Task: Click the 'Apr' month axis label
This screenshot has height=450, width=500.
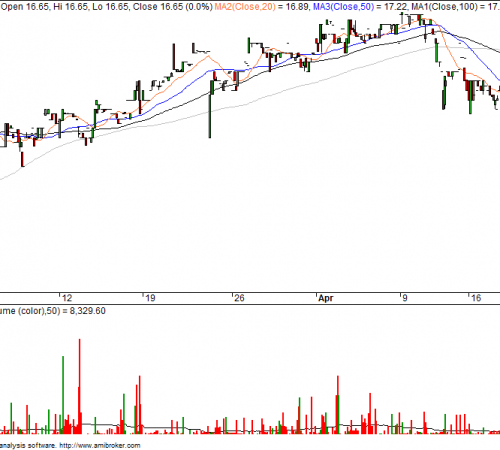Action: (x=325, y=298)
